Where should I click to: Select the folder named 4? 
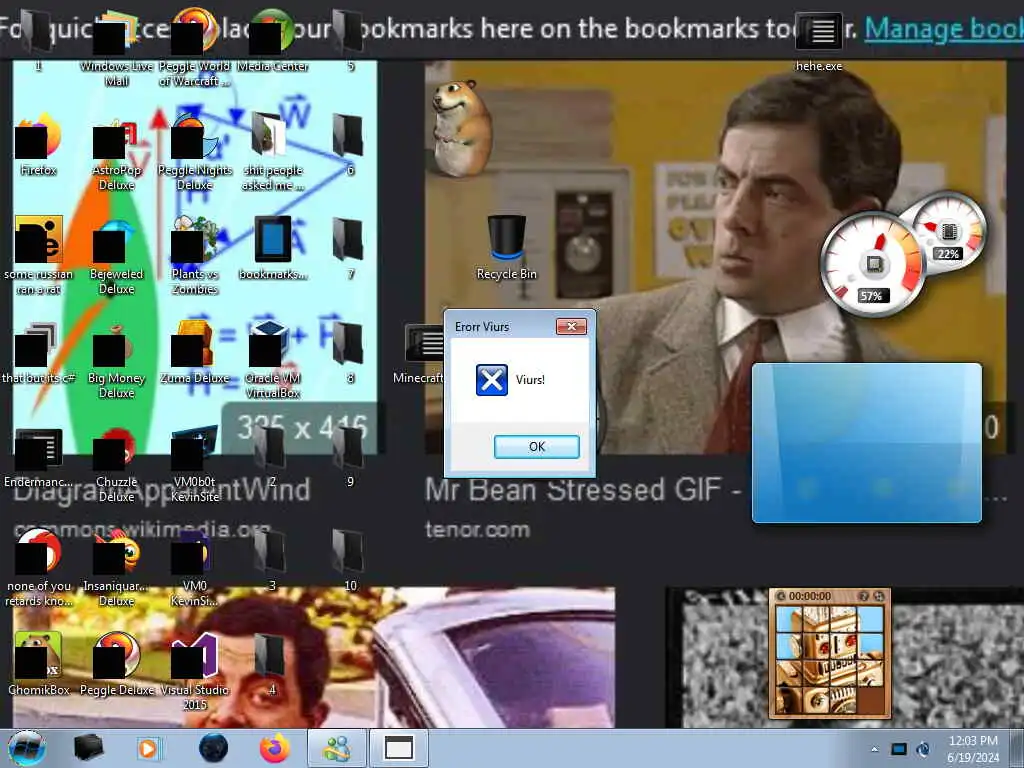[x=272, y=665]
